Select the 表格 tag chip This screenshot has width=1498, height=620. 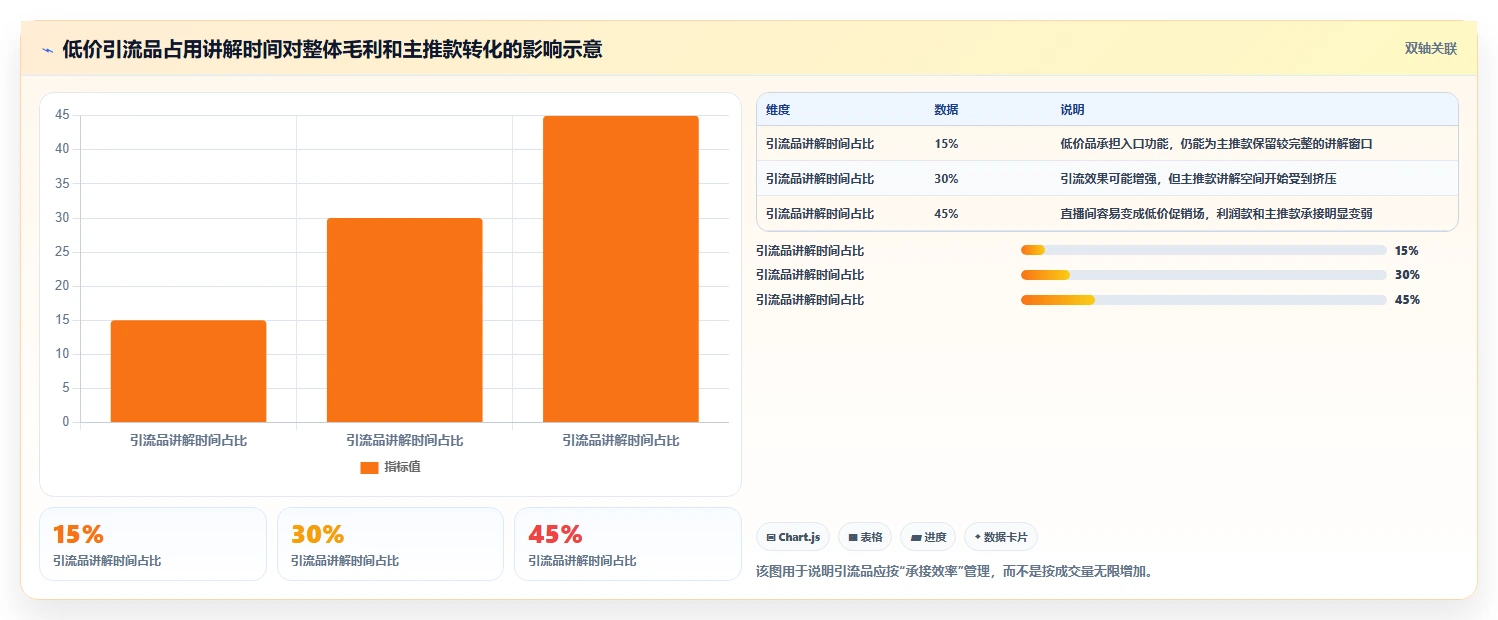865,537
